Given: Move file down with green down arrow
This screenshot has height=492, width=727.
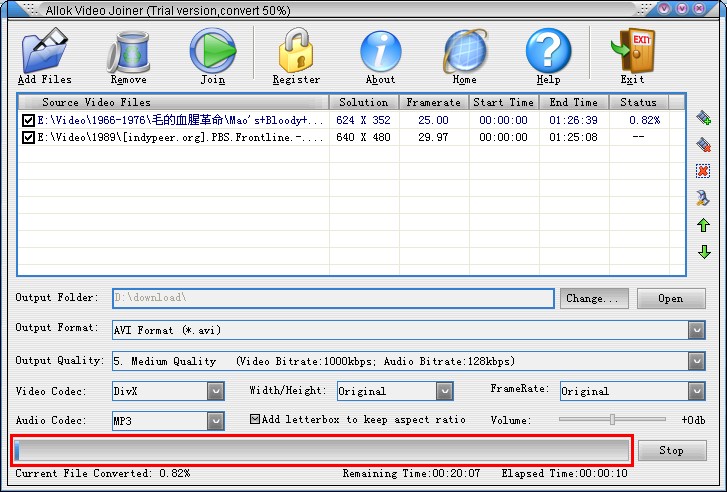Looking at the screenshot, I should point(704,252).
